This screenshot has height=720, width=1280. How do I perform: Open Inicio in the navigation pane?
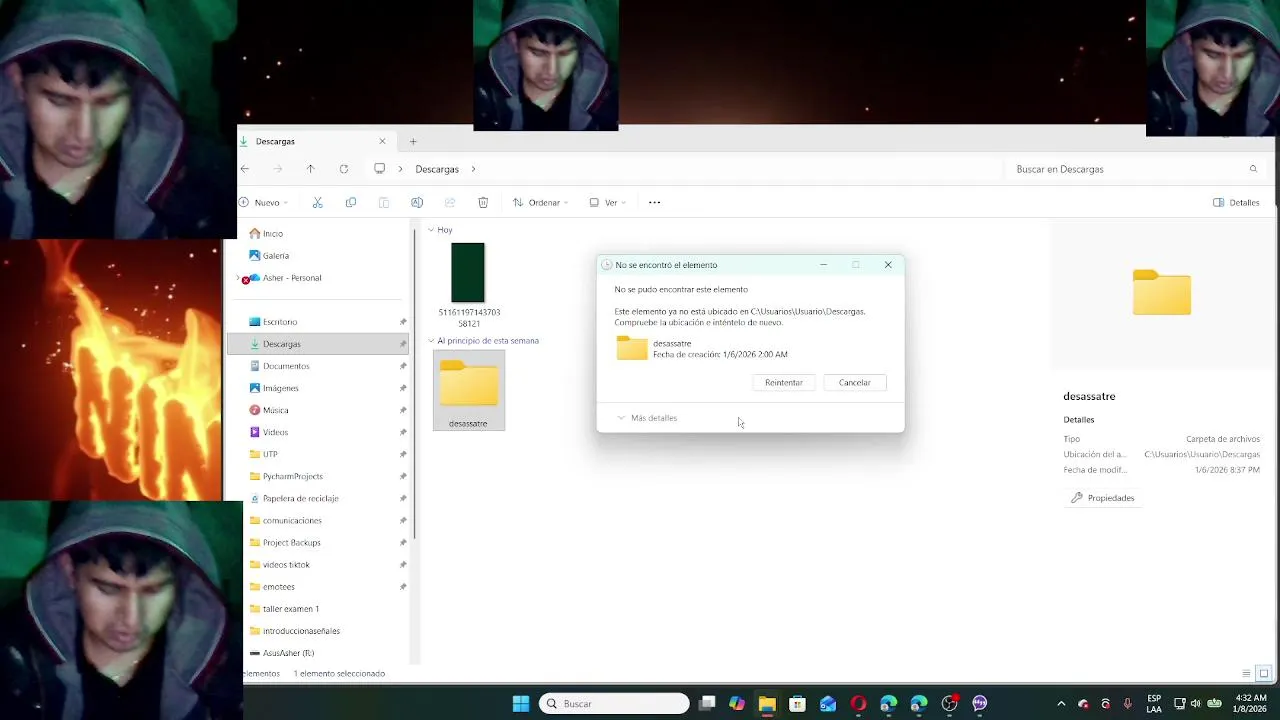tap(272, 233)
